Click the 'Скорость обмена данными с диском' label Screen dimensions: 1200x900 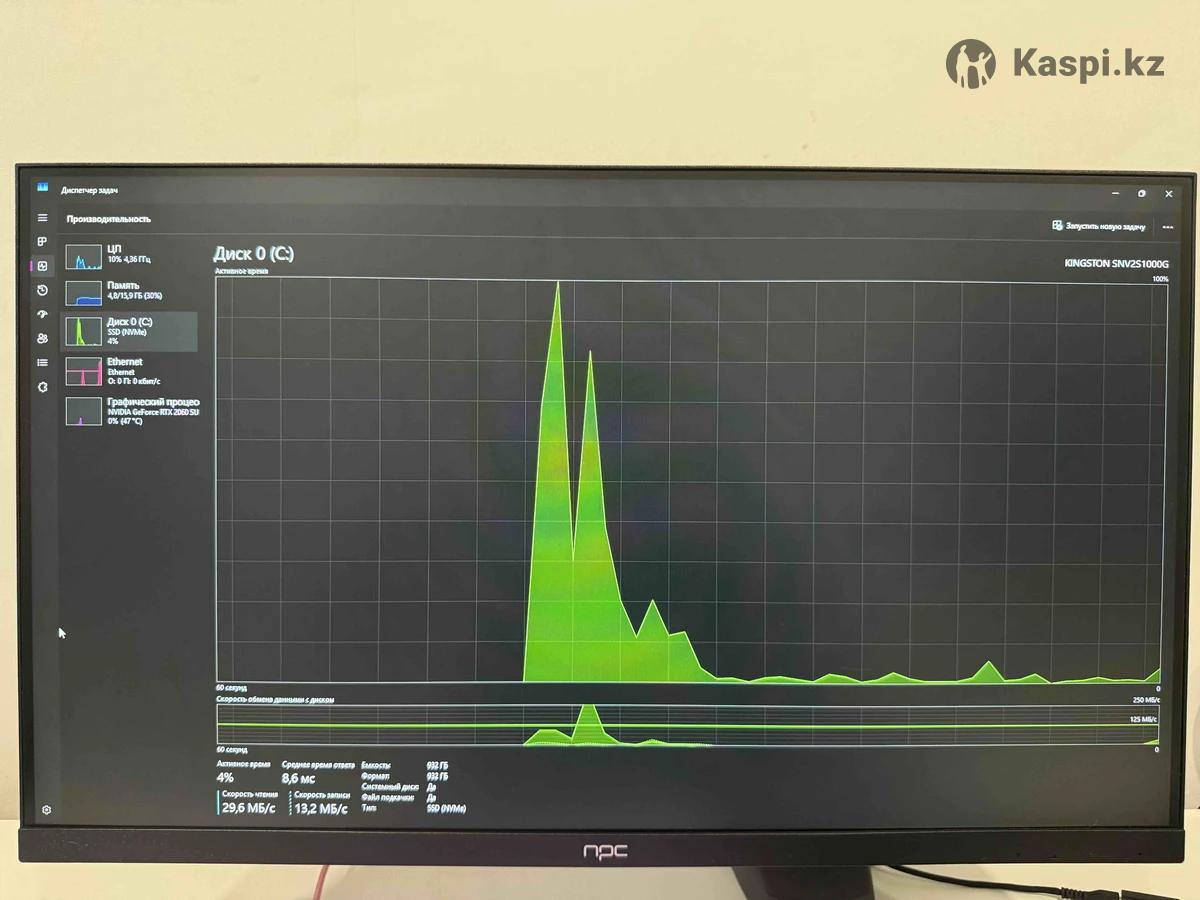275,700
